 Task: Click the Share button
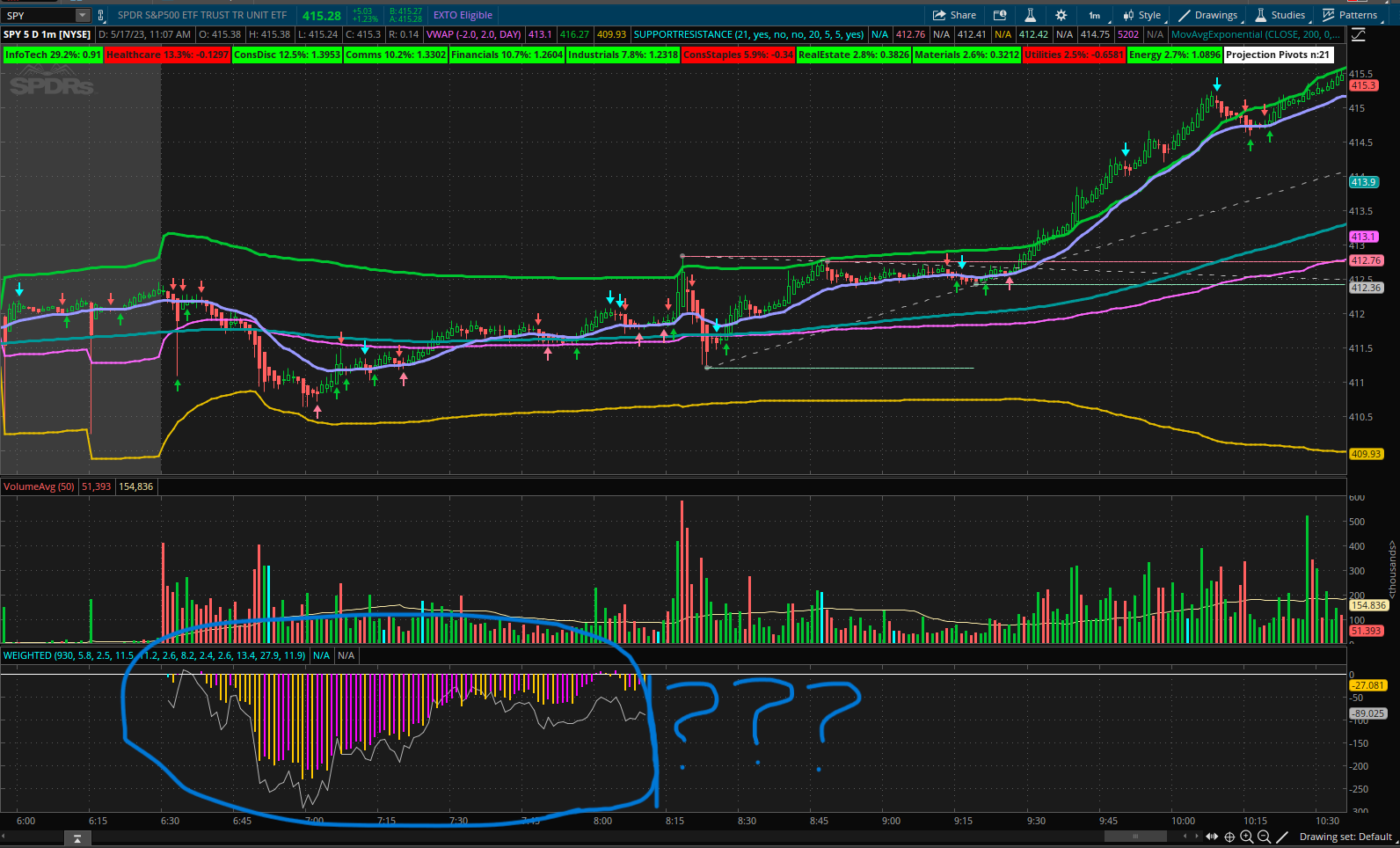pos(954,15)
